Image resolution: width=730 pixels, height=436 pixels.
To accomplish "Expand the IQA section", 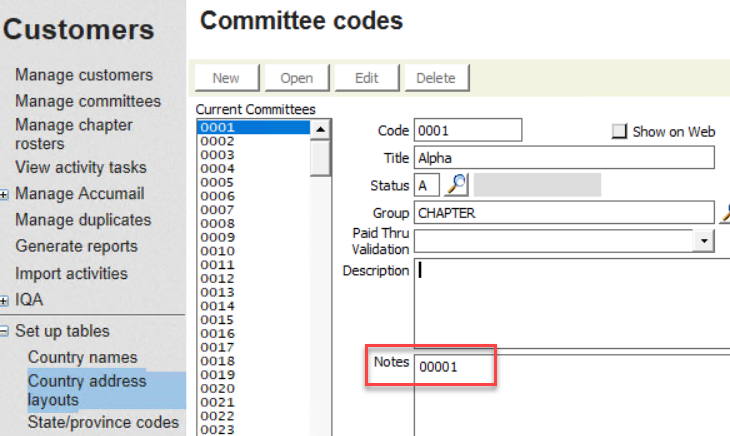I will [x=5, y=300].
